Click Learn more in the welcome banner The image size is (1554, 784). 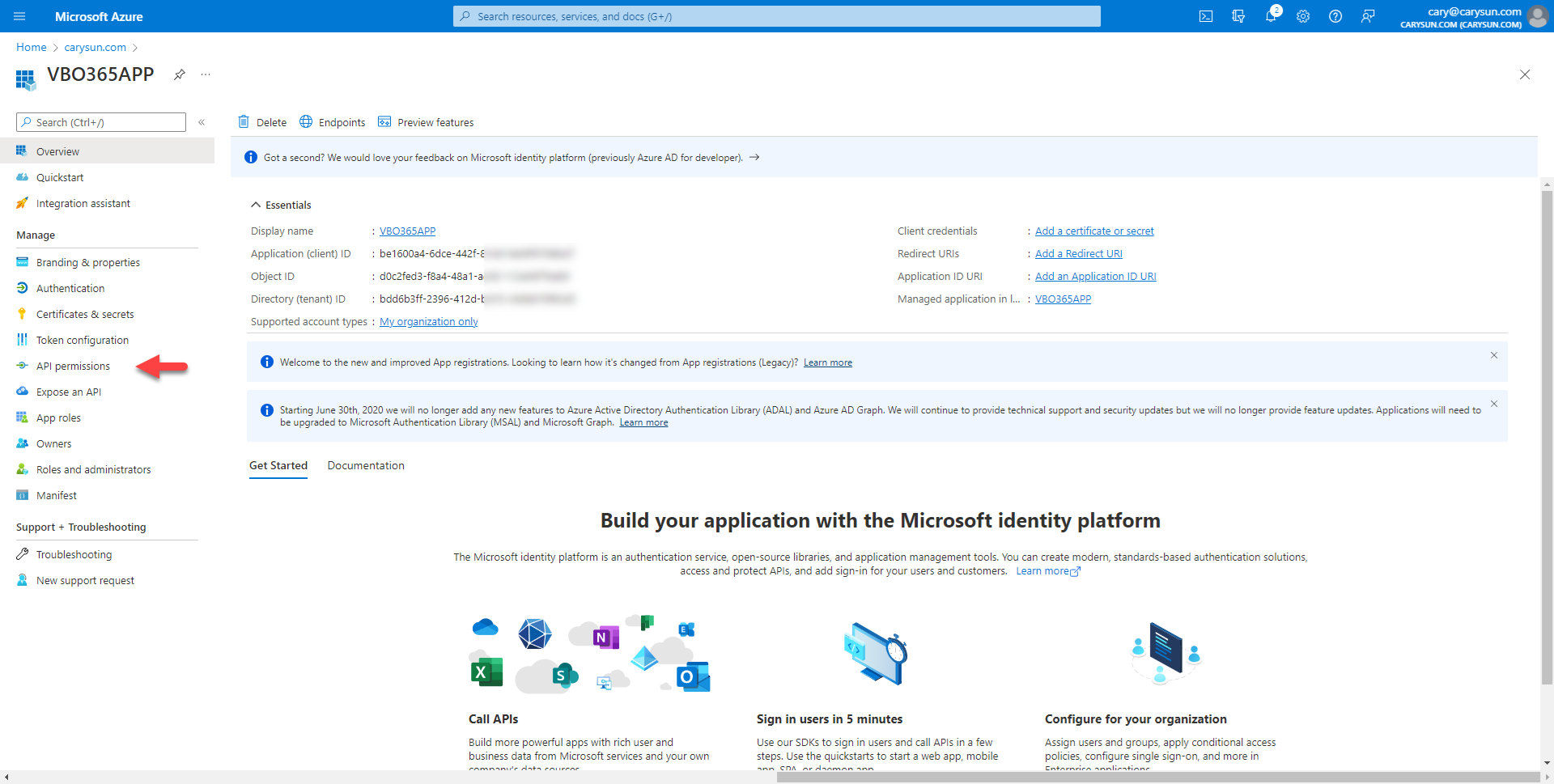tap(828, 362)
